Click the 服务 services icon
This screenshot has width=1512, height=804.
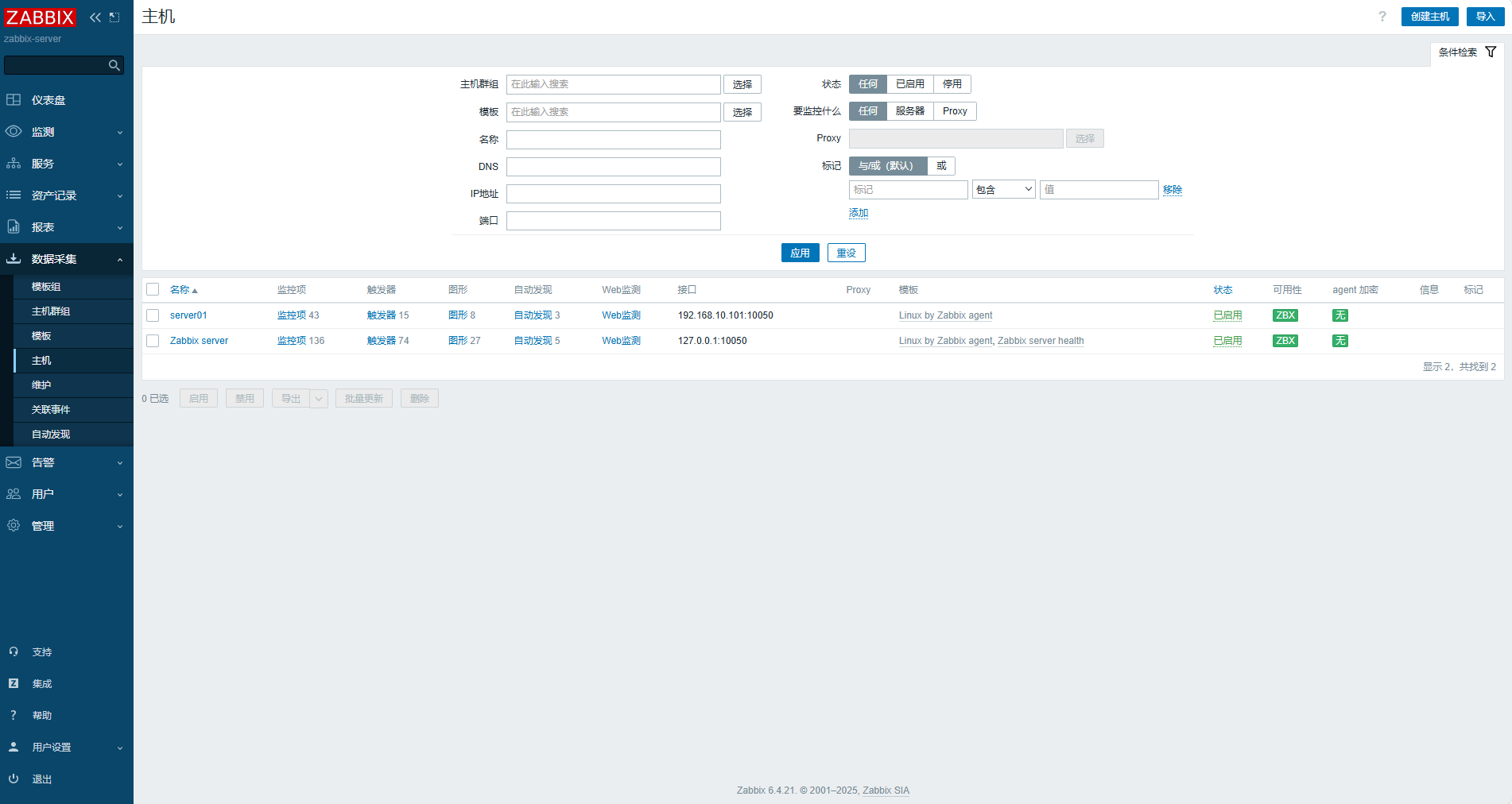point(14,164)
